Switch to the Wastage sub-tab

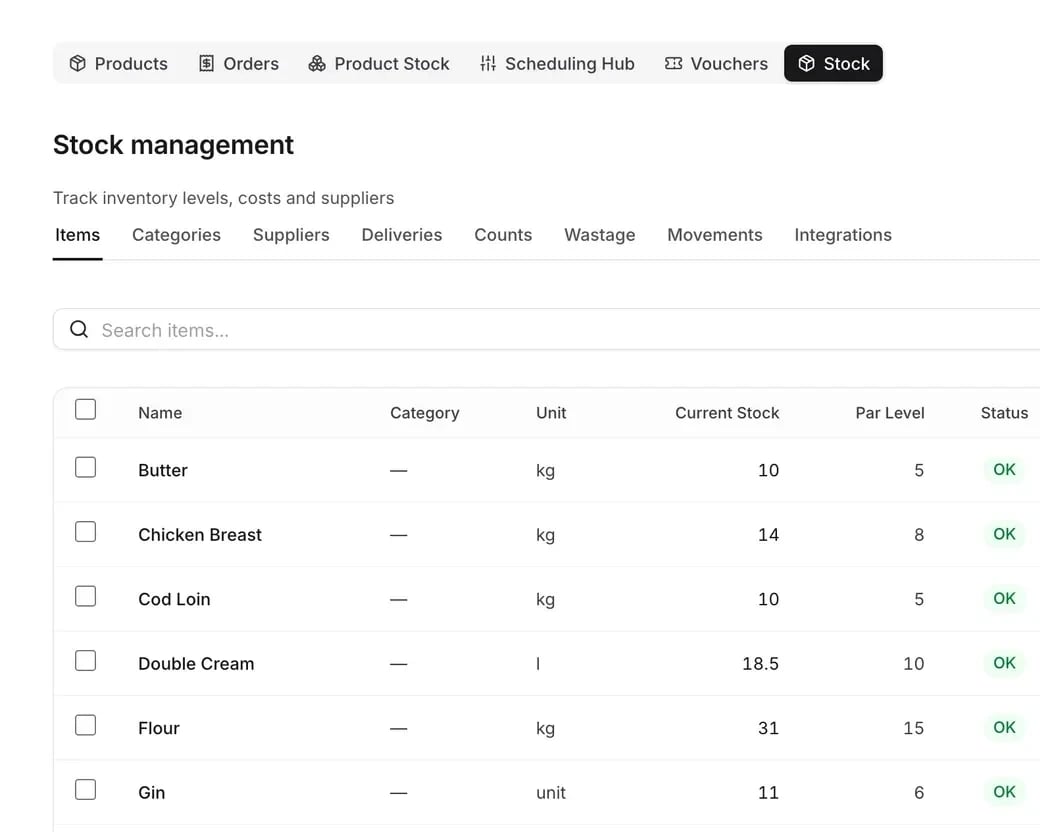pos(600,235)
